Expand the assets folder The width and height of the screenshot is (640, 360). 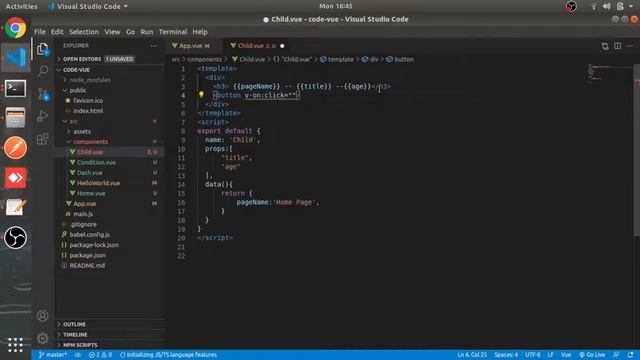82,131
